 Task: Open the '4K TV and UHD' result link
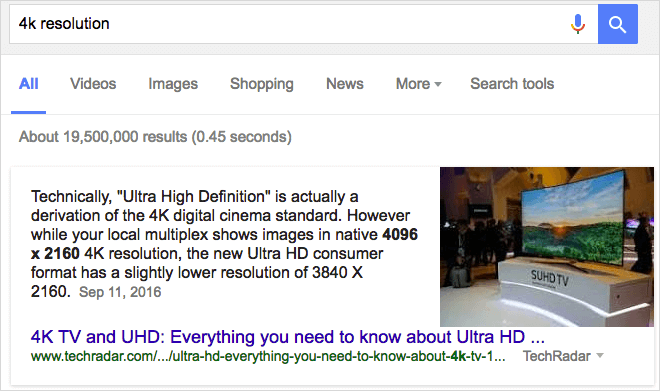click(287, 337)
